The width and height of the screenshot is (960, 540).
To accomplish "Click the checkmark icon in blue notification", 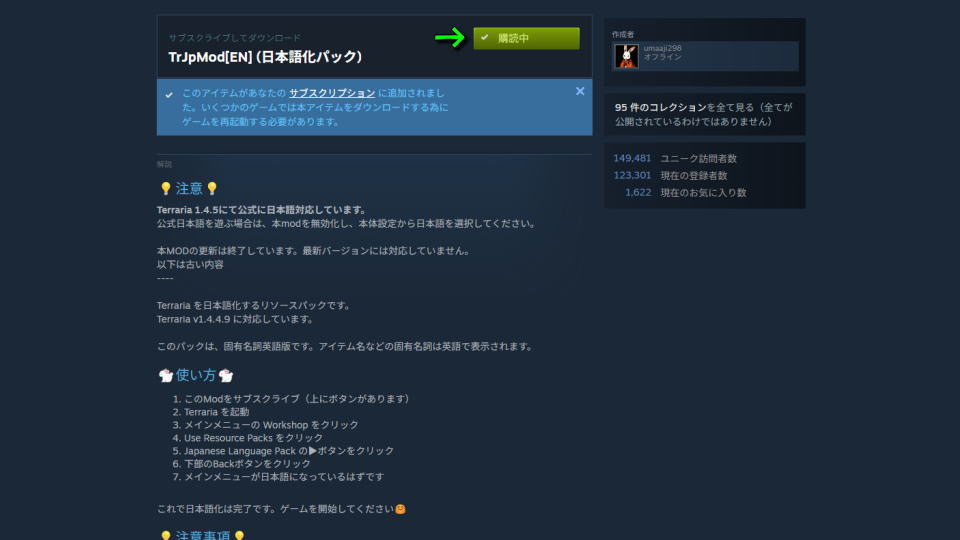I will tap(169, 95).
